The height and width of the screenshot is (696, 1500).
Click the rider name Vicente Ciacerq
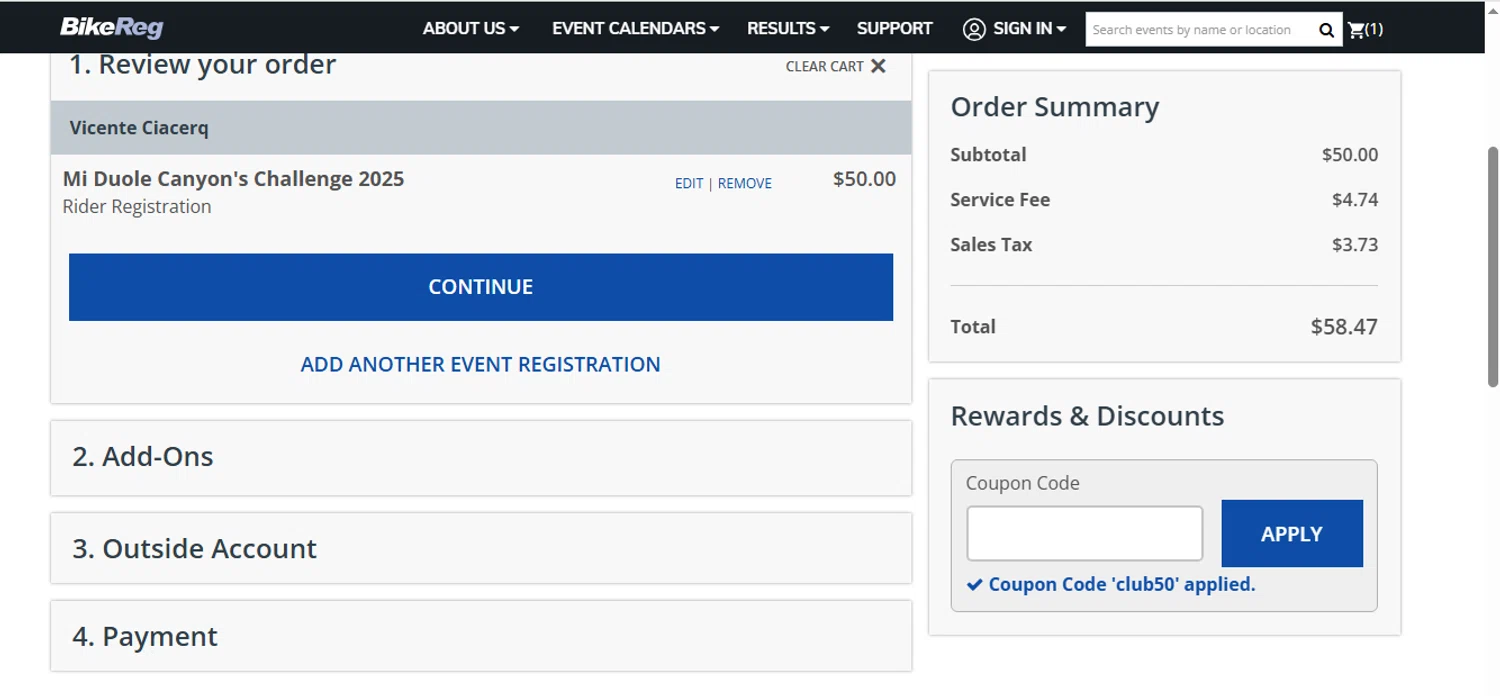pyautogui.click(x=139, y=128)
